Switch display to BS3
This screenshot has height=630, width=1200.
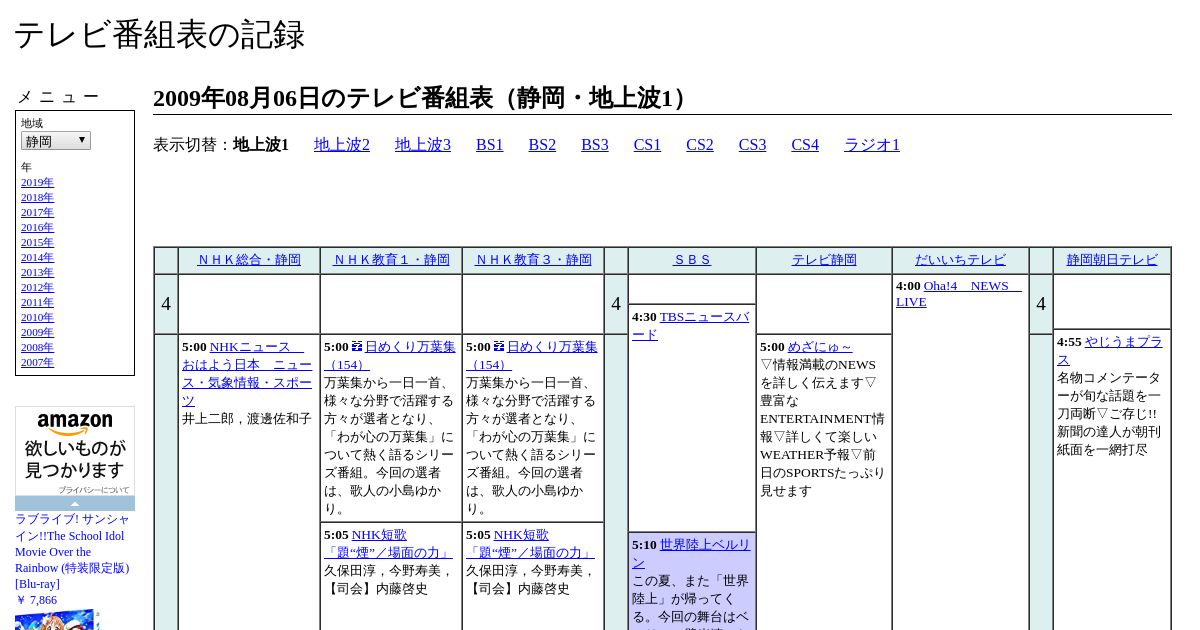pos(595,145)
